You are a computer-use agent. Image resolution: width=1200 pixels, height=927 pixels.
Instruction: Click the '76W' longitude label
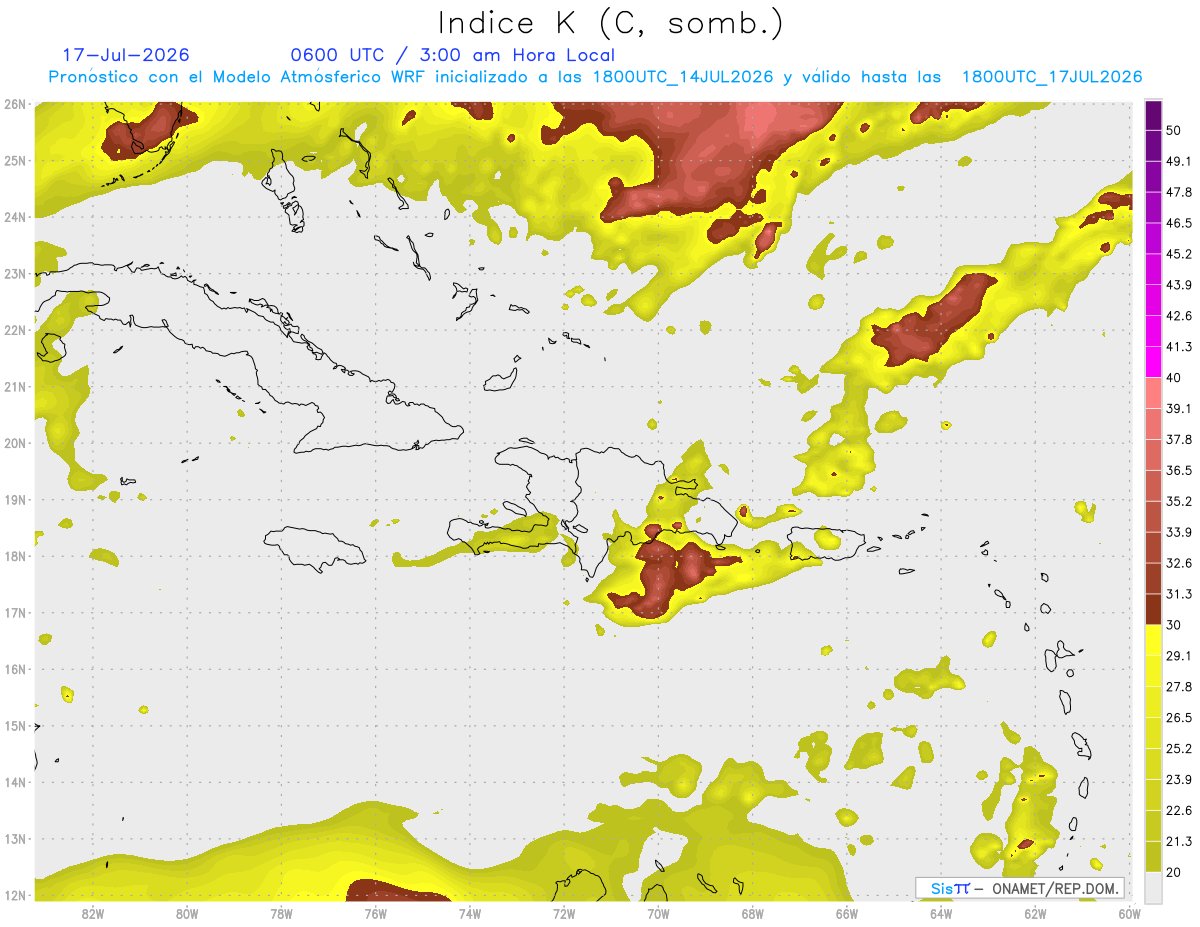point(375,914)
